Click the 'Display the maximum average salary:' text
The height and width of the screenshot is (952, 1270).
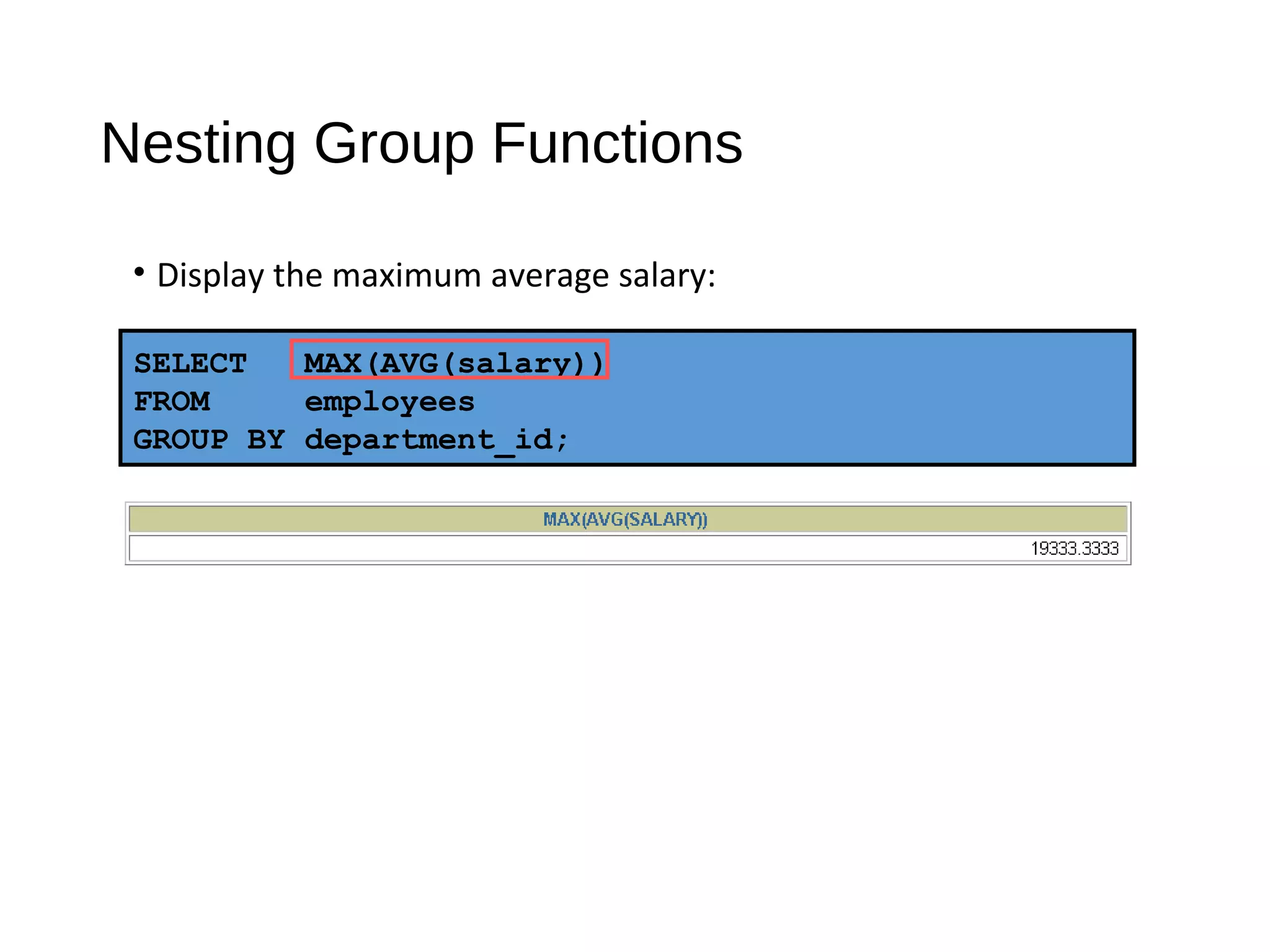pyautogui.click(x=436, y=275)
